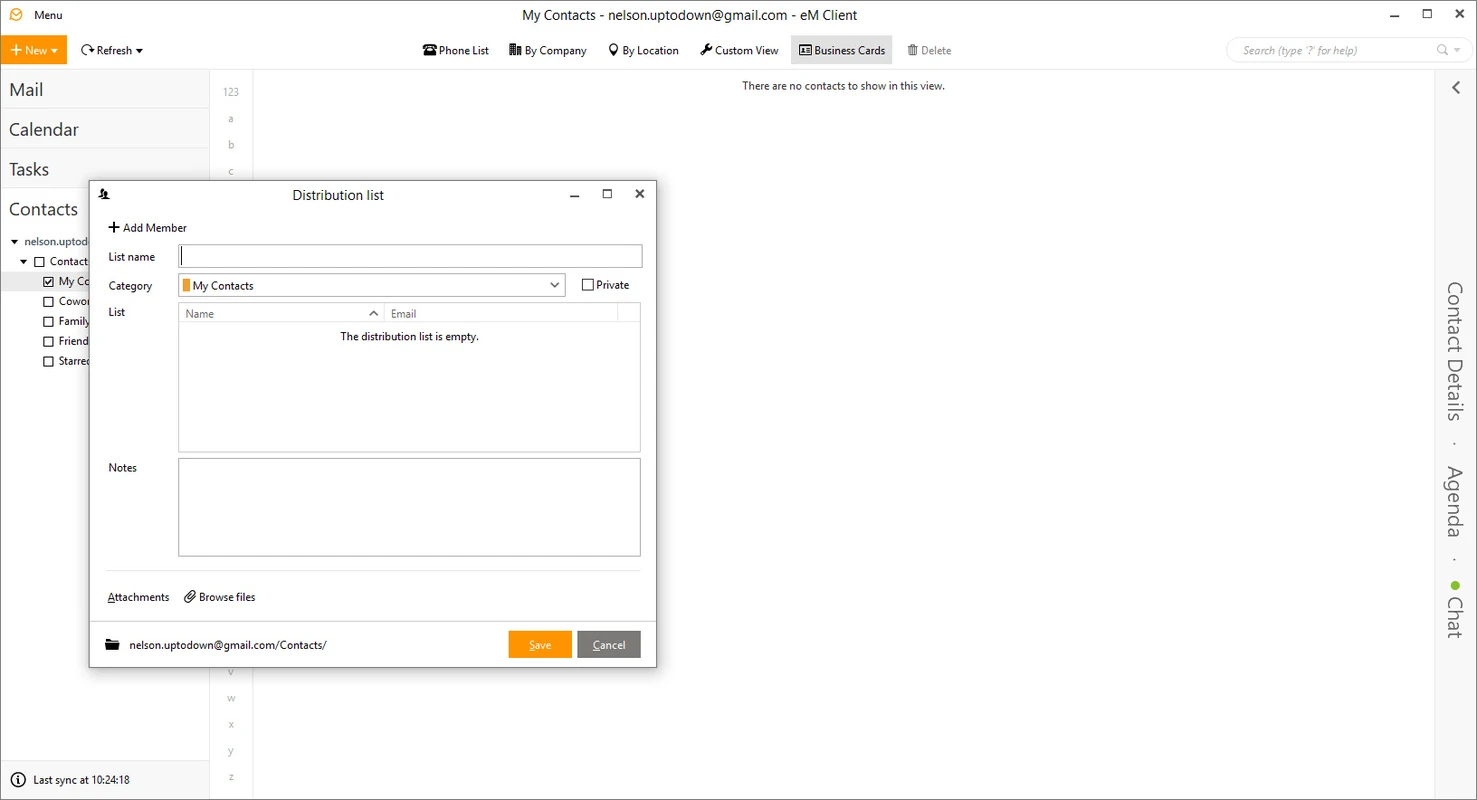Open the Category dropdown
The image size is (1477, 800).
(x=555, y=285)
